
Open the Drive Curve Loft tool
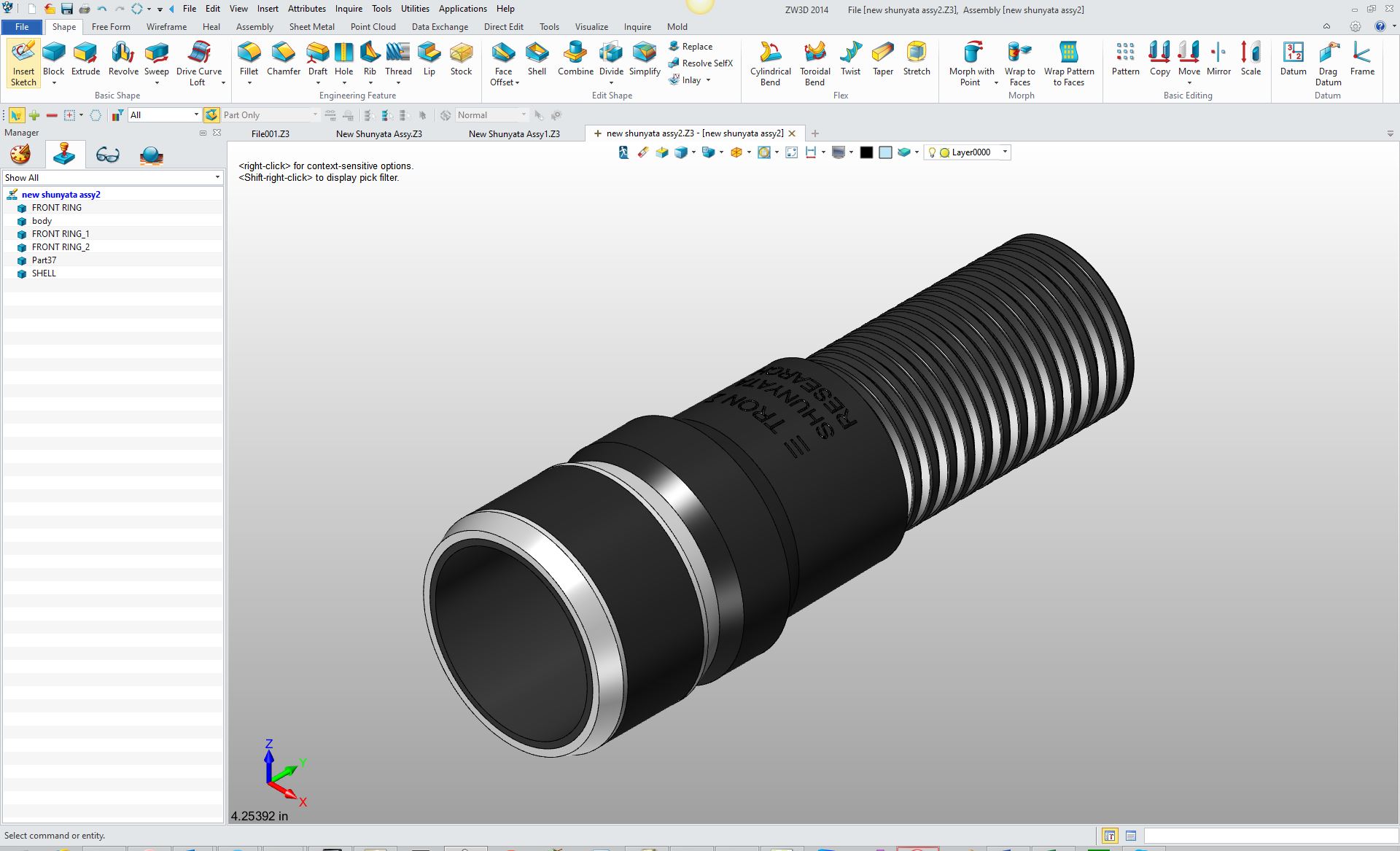[198, 63]
